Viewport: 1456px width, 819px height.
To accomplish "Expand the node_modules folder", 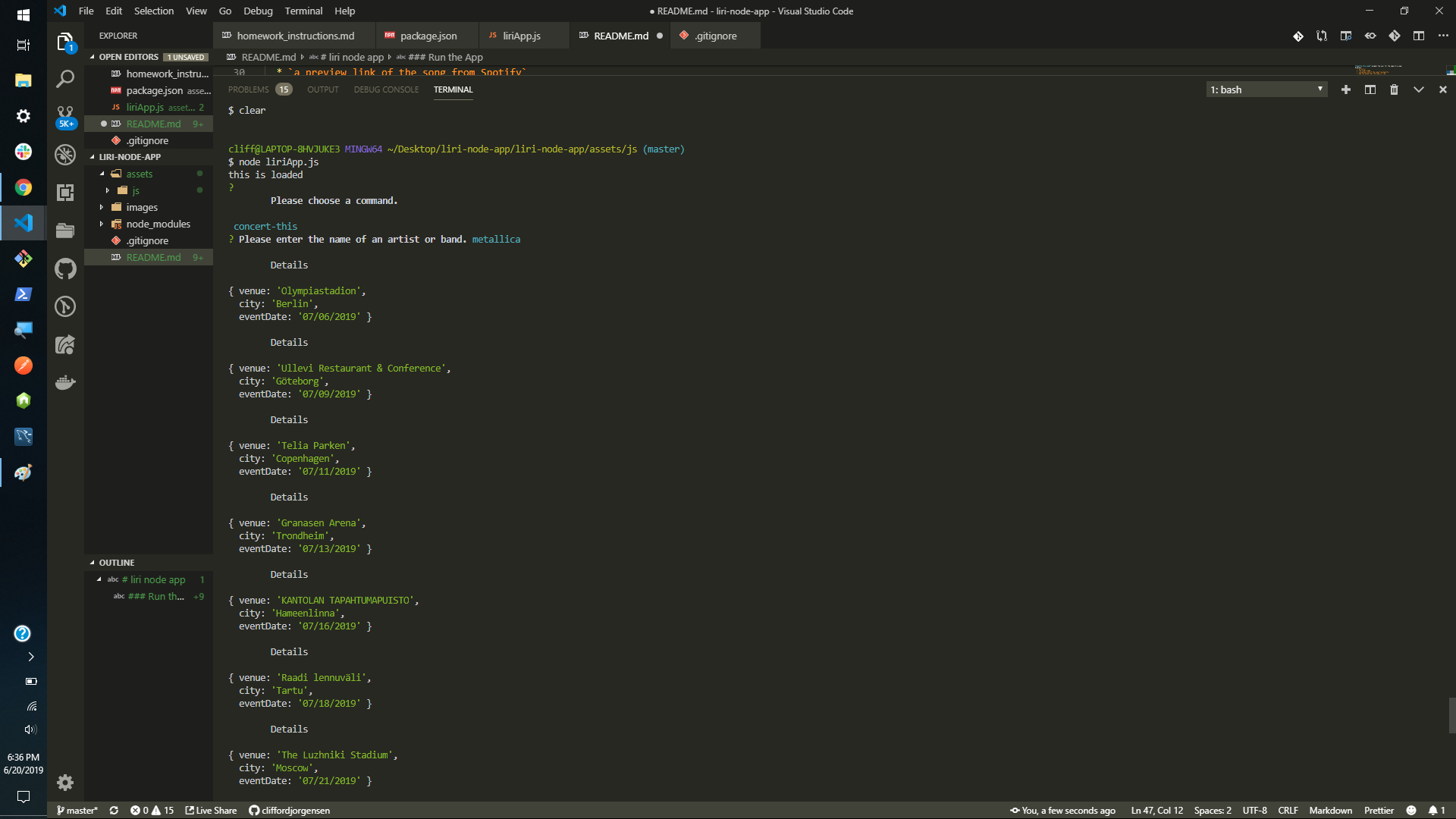I will point(101,224).
